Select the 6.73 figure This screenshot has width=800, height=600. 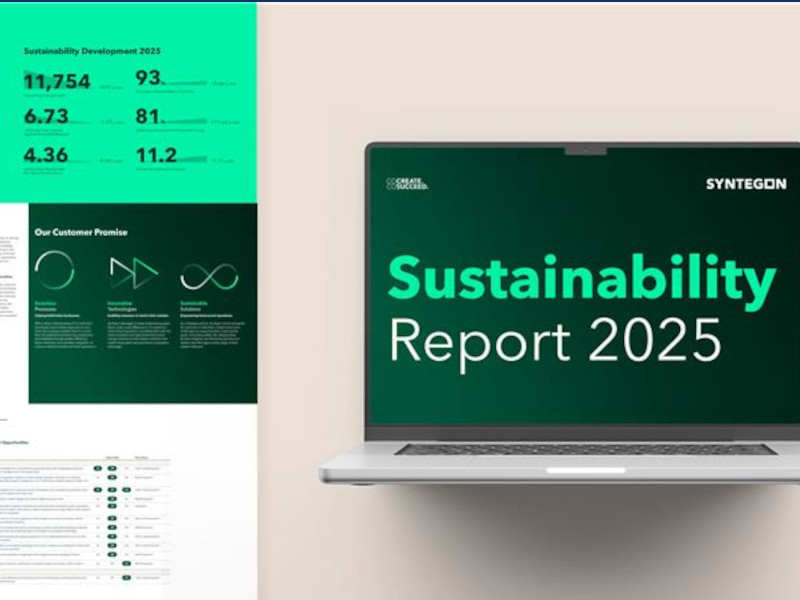pos(46,116)
